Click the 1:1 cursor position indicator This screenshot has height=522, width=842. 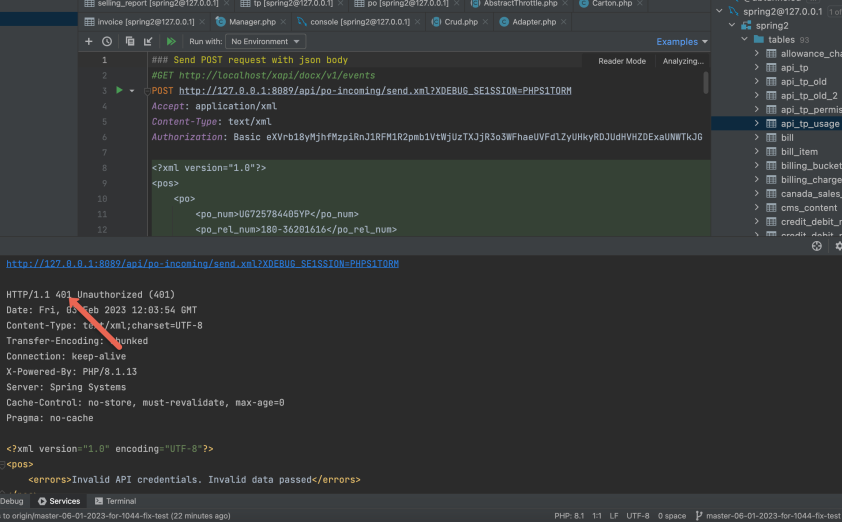(597, 516)
